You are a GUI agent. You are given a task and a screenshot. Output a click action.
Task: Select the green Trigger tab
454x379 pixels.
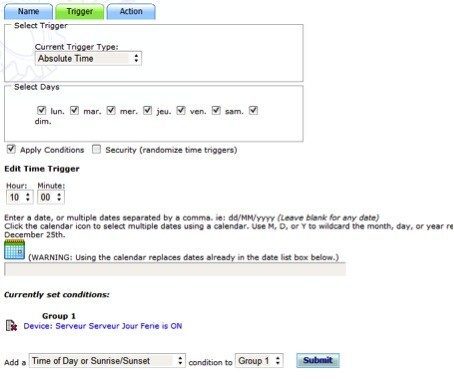[x=80, y=12]
